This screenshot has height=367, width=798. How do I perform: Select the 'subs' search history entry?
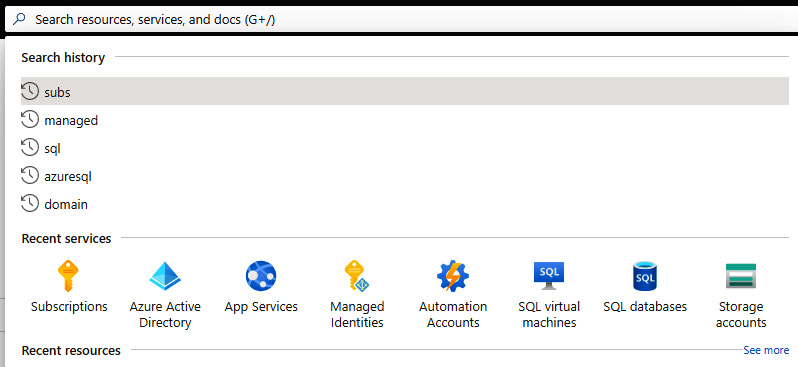pos(405,91)
